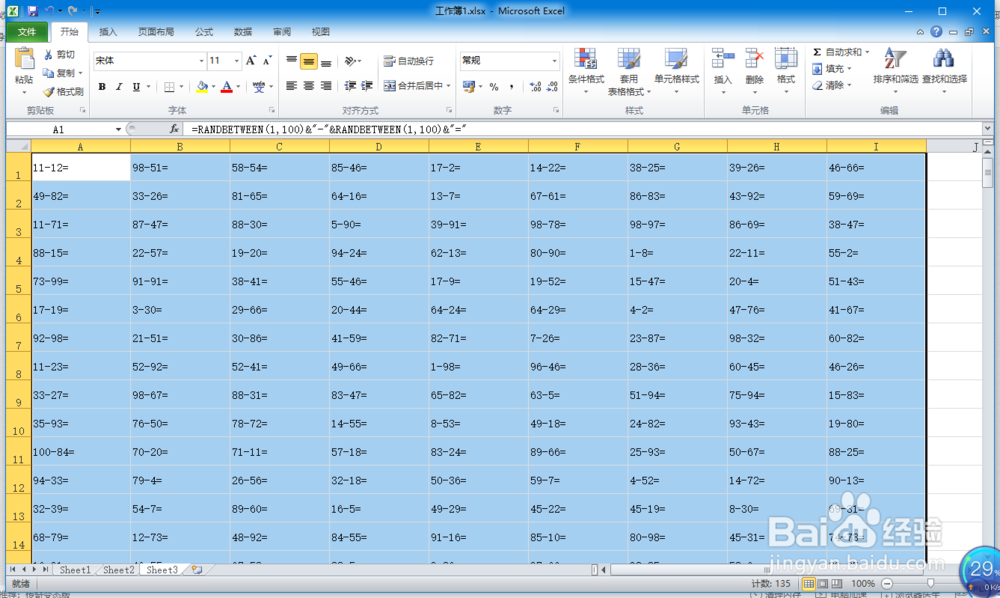Select the Format Painter brush
Image resolution: width=1000 pixels, height=598 pixels.
coord(48,91)
